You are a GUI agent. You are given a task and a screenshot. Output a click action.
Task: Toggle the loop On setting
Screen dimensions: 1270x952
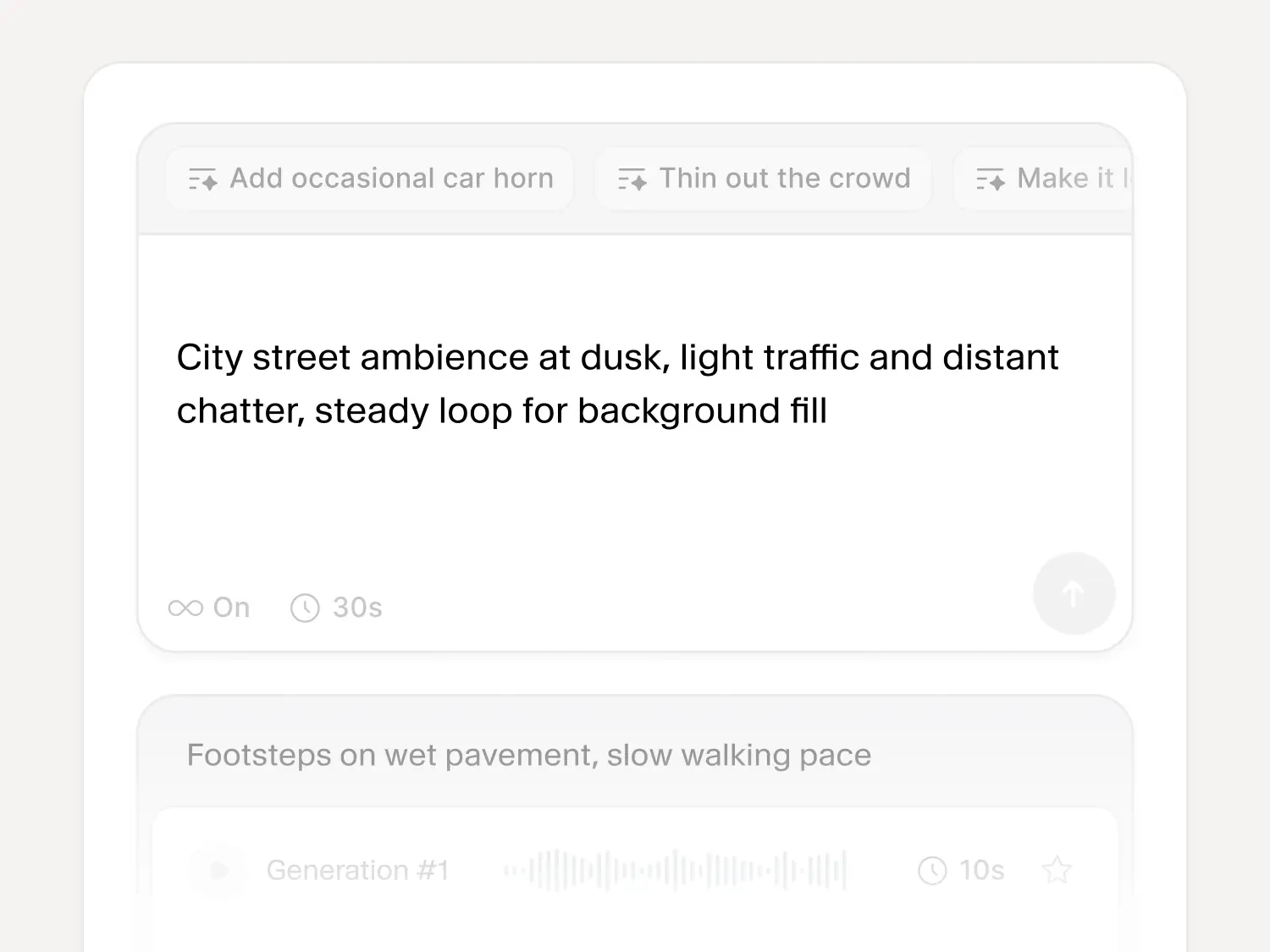(209, 608)
